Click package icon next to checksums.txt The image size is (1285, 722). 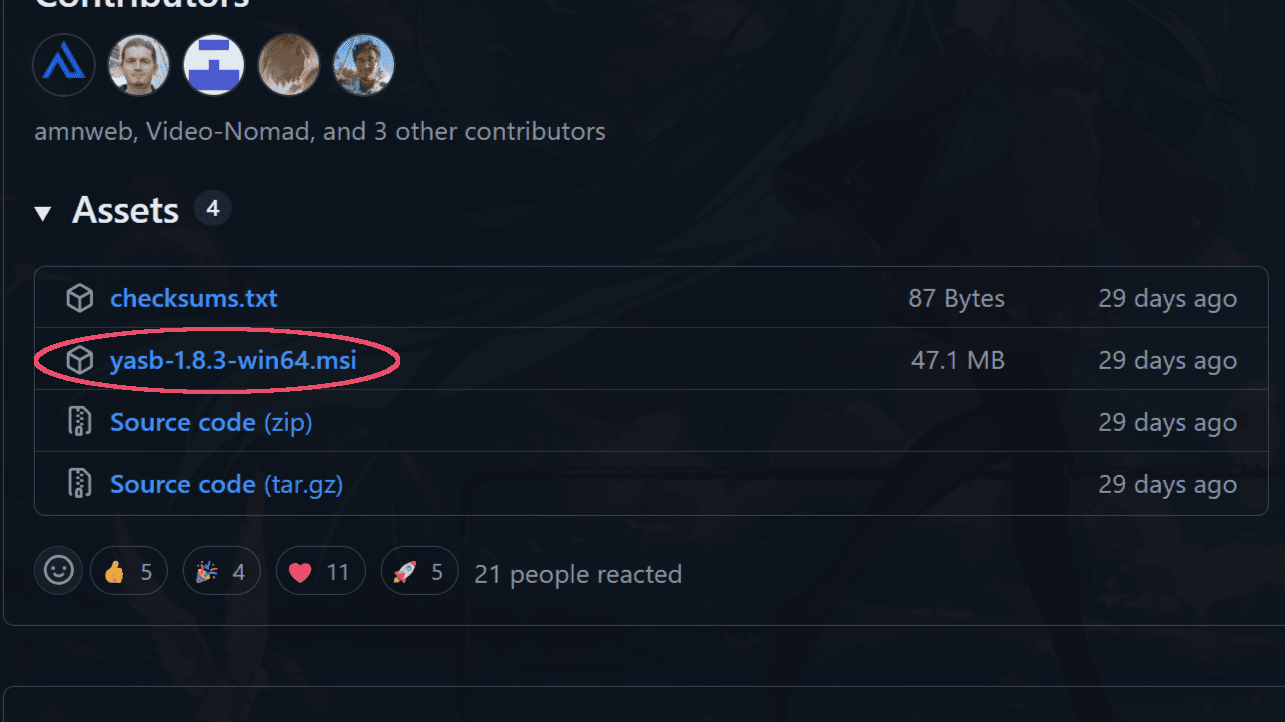pyautogui.click(x=79, y=298)
